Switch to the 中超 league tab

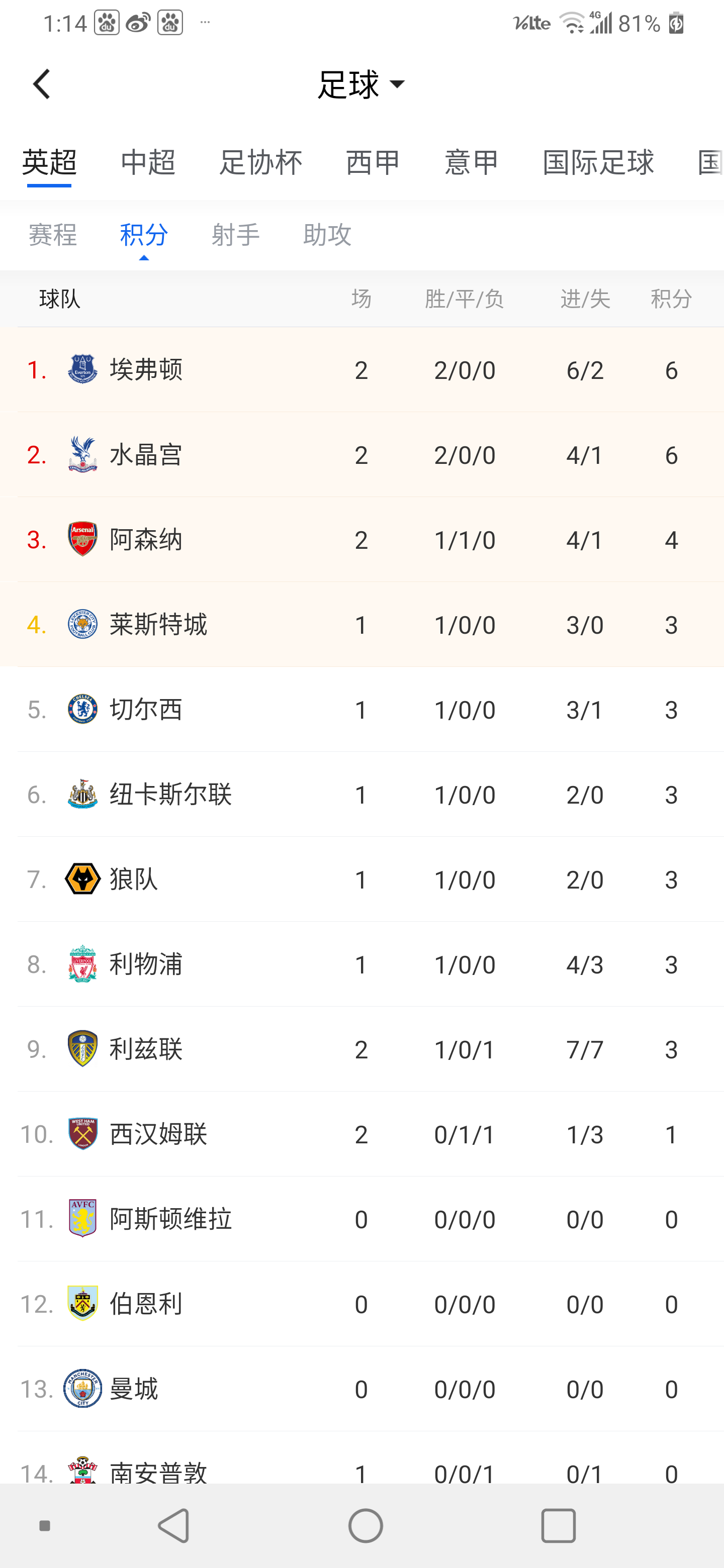point(148,162)
